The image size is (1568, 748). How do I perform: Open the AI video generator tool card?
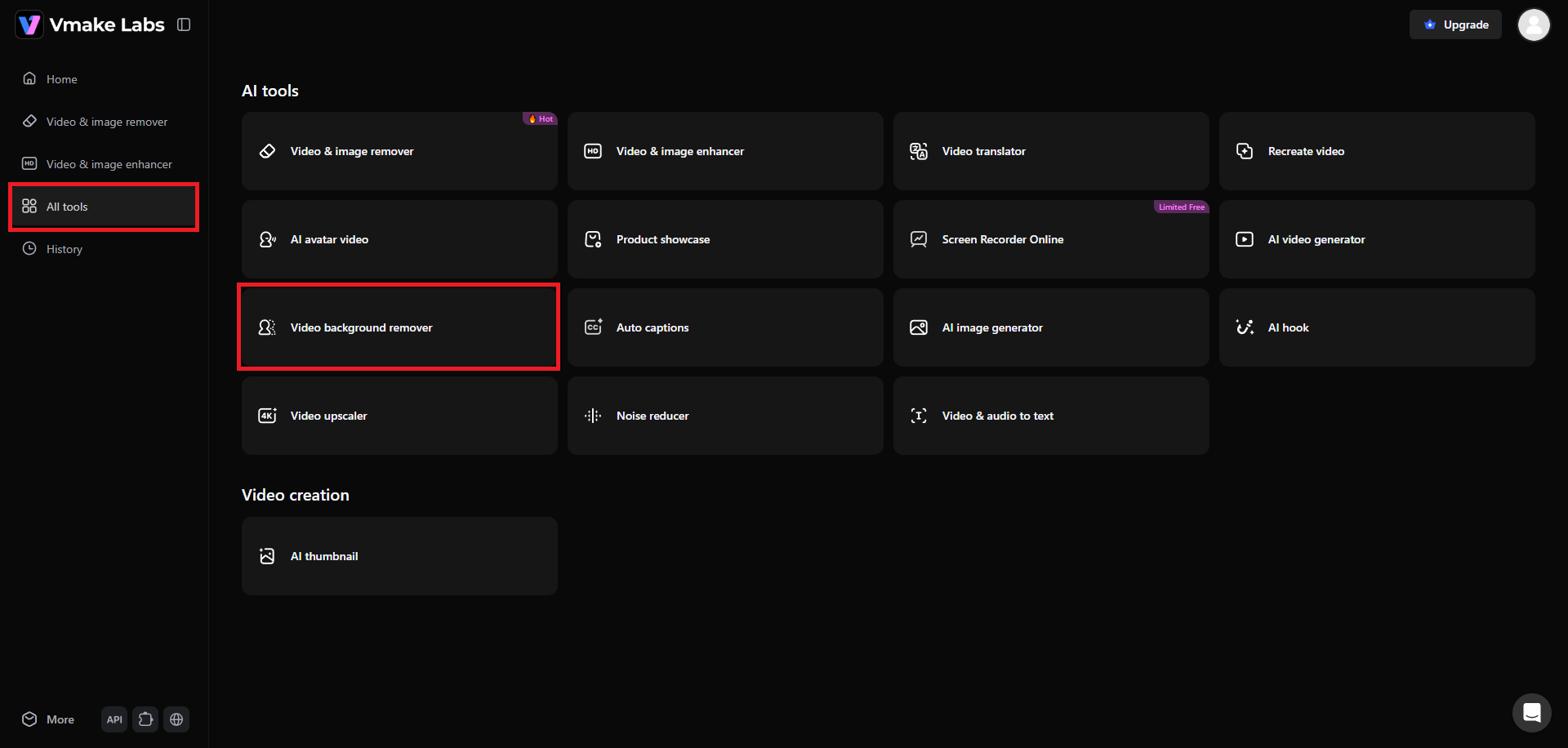(x=1377, y=239)
